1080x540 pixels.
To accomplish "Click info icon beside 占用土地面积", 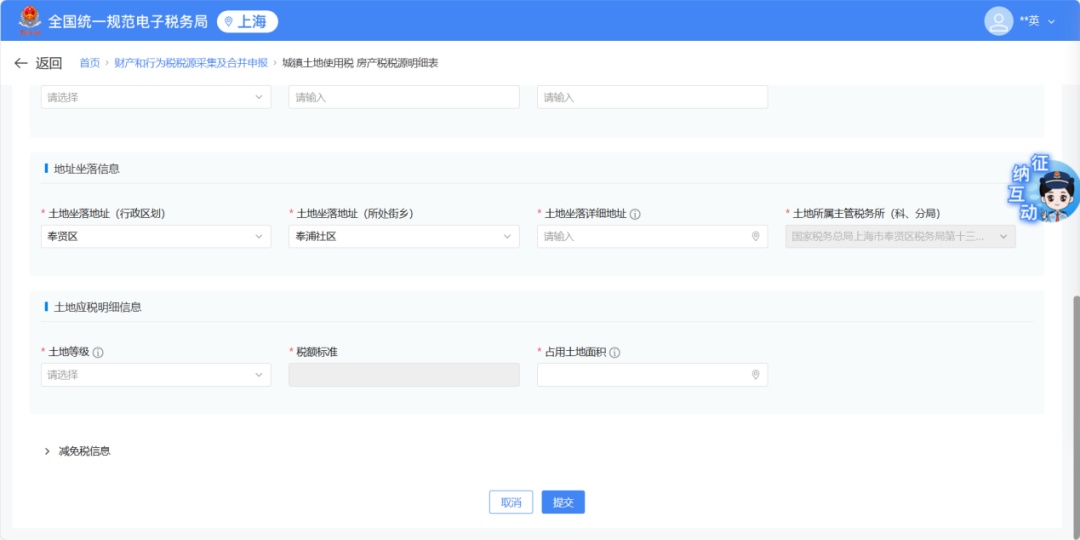I will tap(615, 352).
